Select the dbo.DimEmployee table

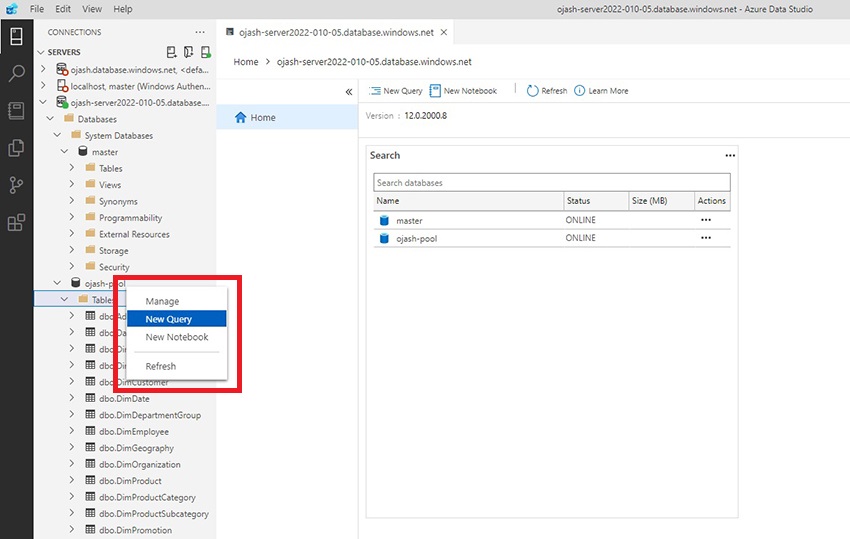pos(133,432)
